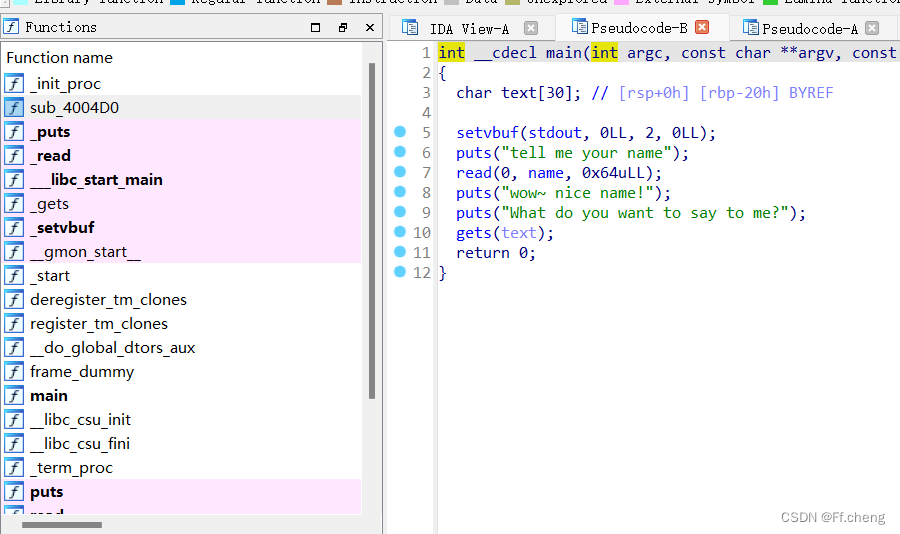The width and height of the screenshot is (900, 534).
Task: Toggle breakpoint dot on line 11
Action: point(400,252)
